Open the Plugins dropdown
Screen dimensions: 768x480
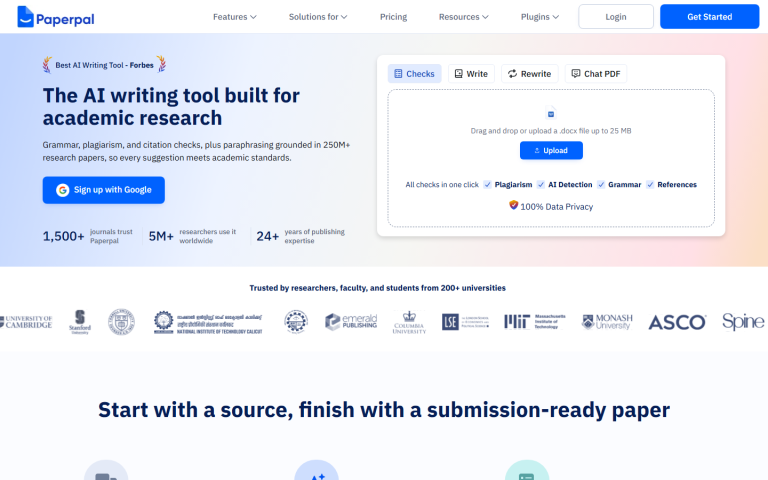click(x=540, y=17)
